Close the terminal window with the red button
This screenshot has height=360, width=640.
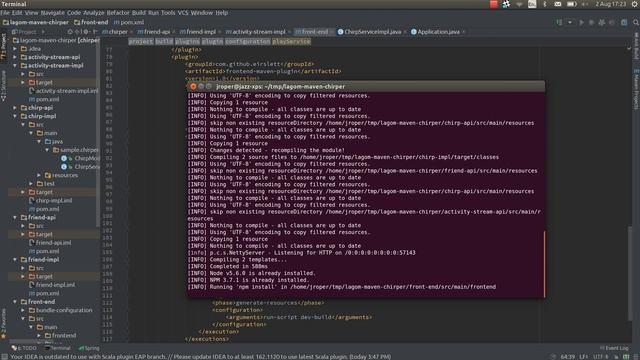click(193, 87)
